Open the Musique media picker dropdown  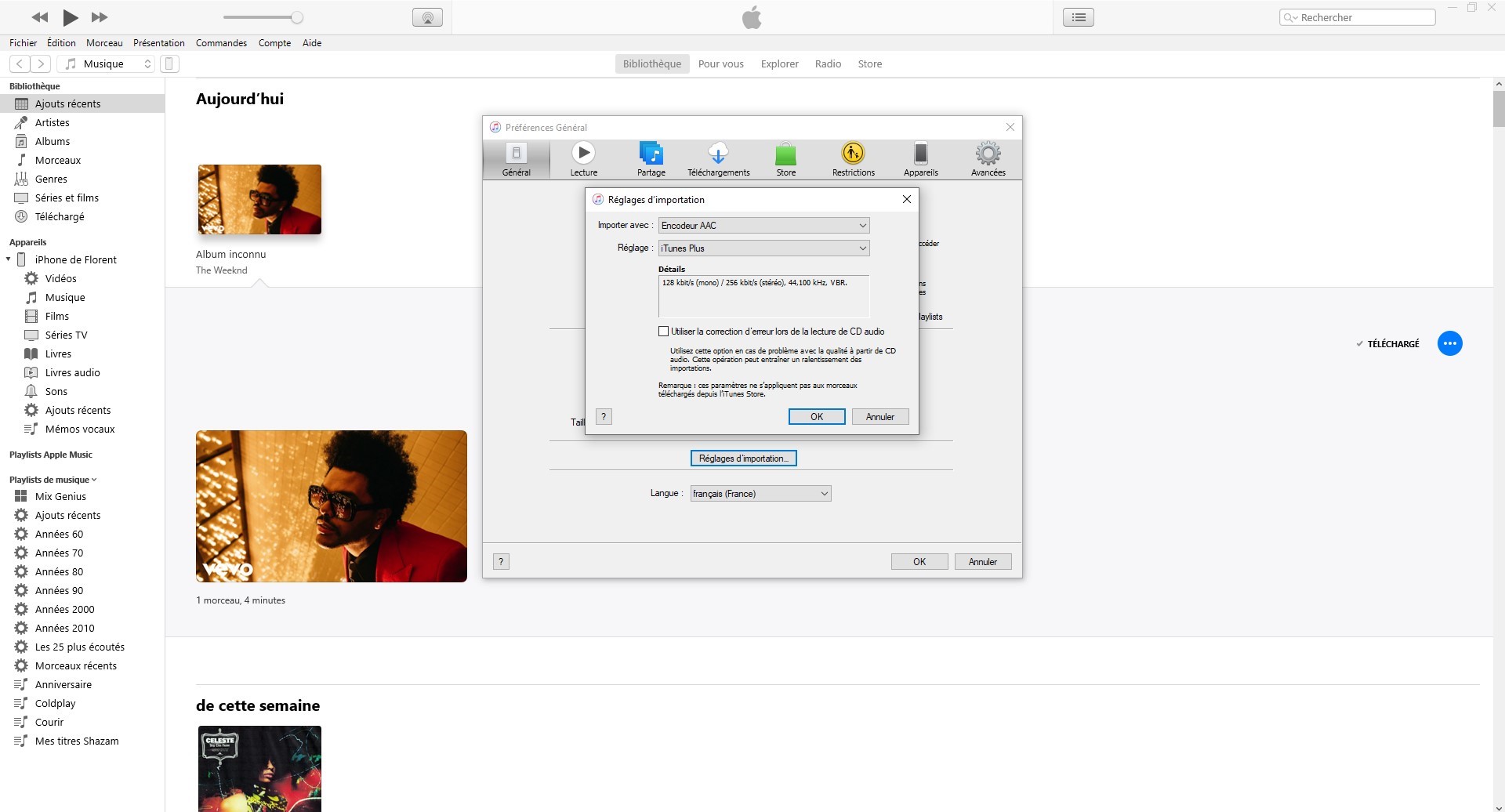point(107,64)
